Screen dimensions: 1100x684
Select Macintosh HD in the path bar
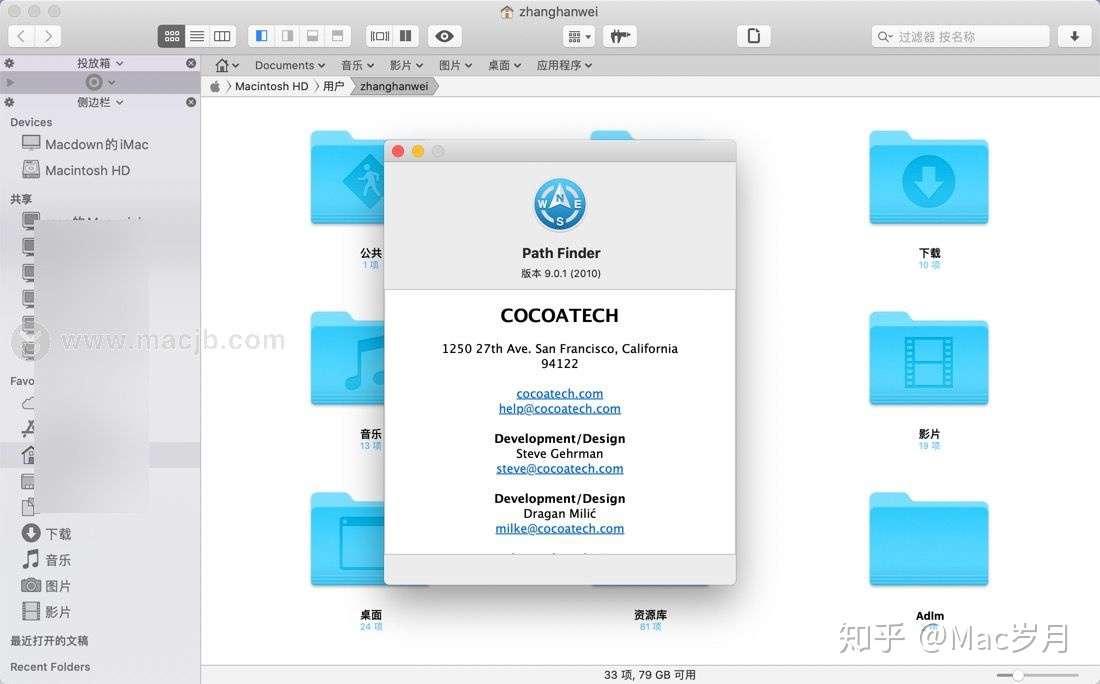point(271,86)
